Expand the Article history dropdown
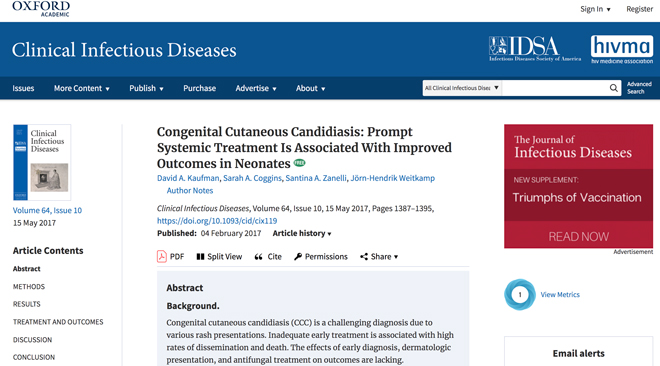 (x=302, y=233)
